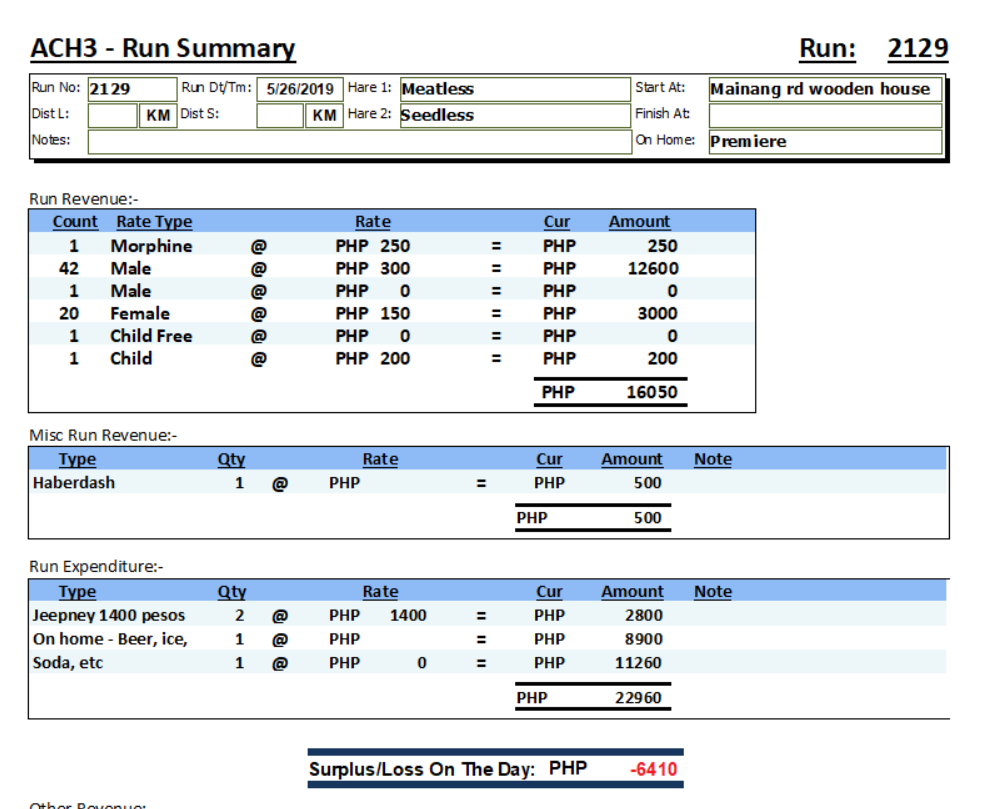The width and height of the screenshot is (997, 809).
Task: Select the Run Dt/Tm date field
Action: pyautogui.click(x=300, y=89)
